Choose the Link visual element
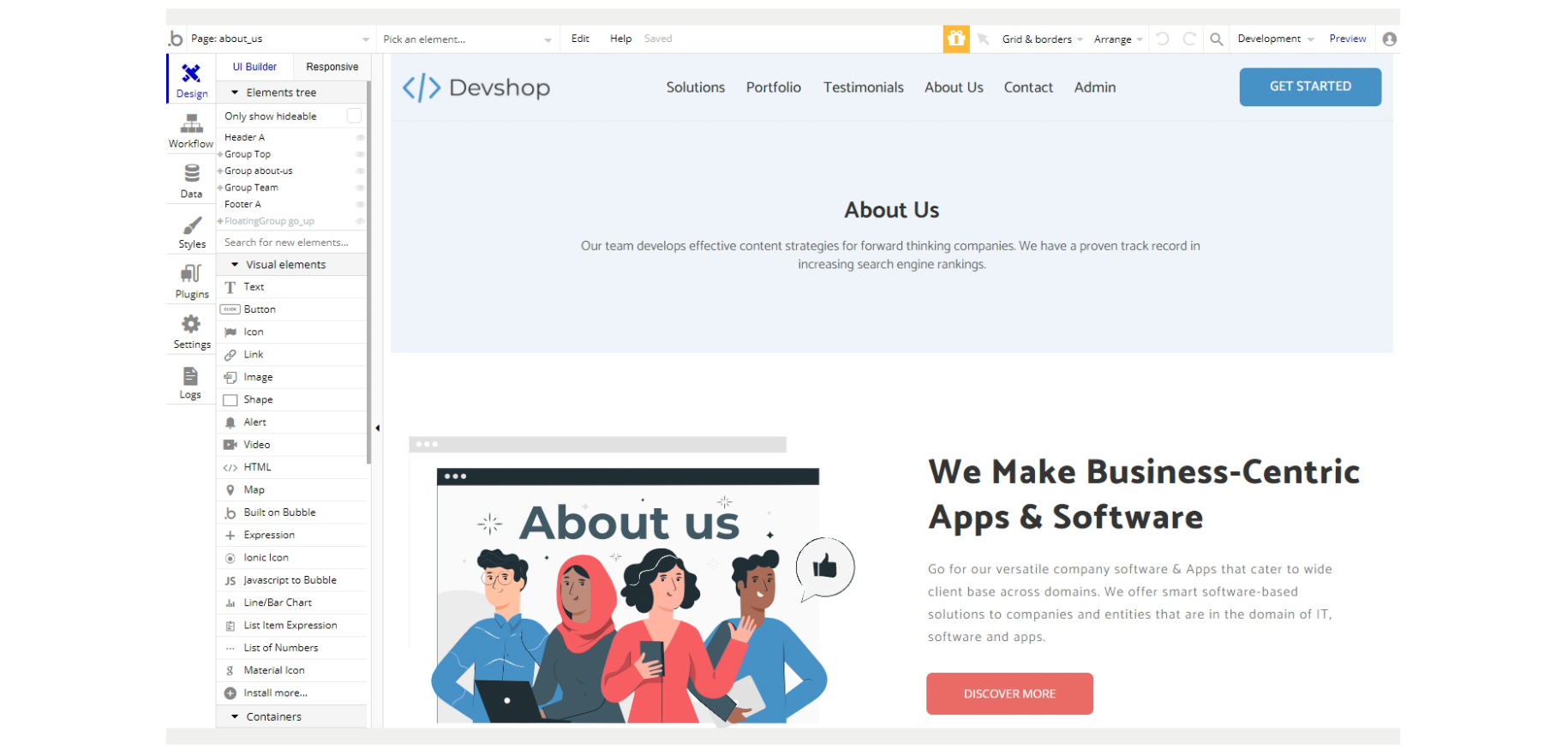The width and height of the screenshot is (1568, 749). pos(291,355)
